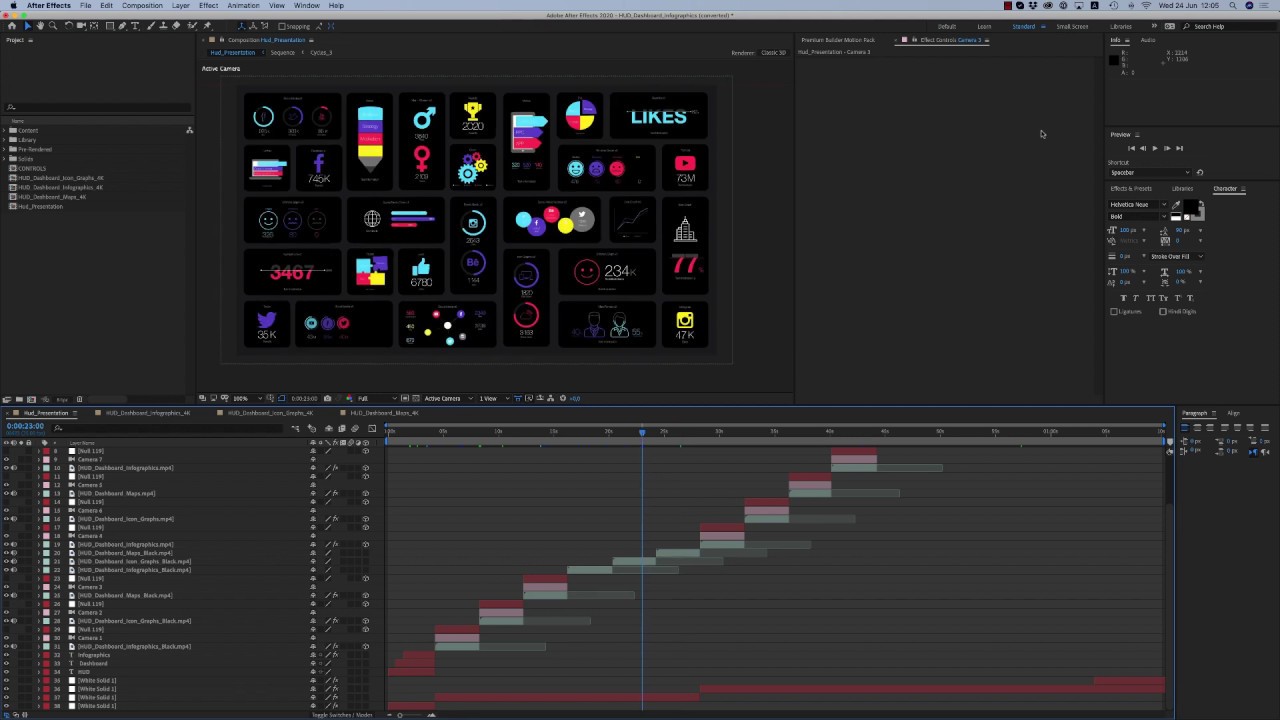This screenshot has width=1280, height=720.
Task: Click the All Caps style button
Action: pos(1150,298)
